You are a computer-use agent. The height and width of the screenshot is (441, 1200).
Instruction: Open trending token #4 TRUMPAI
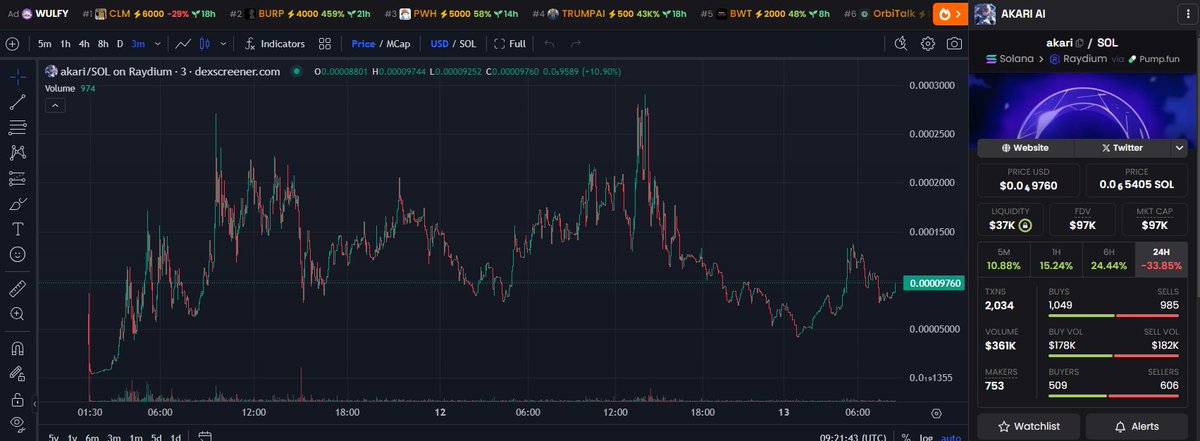coord(610,14)
